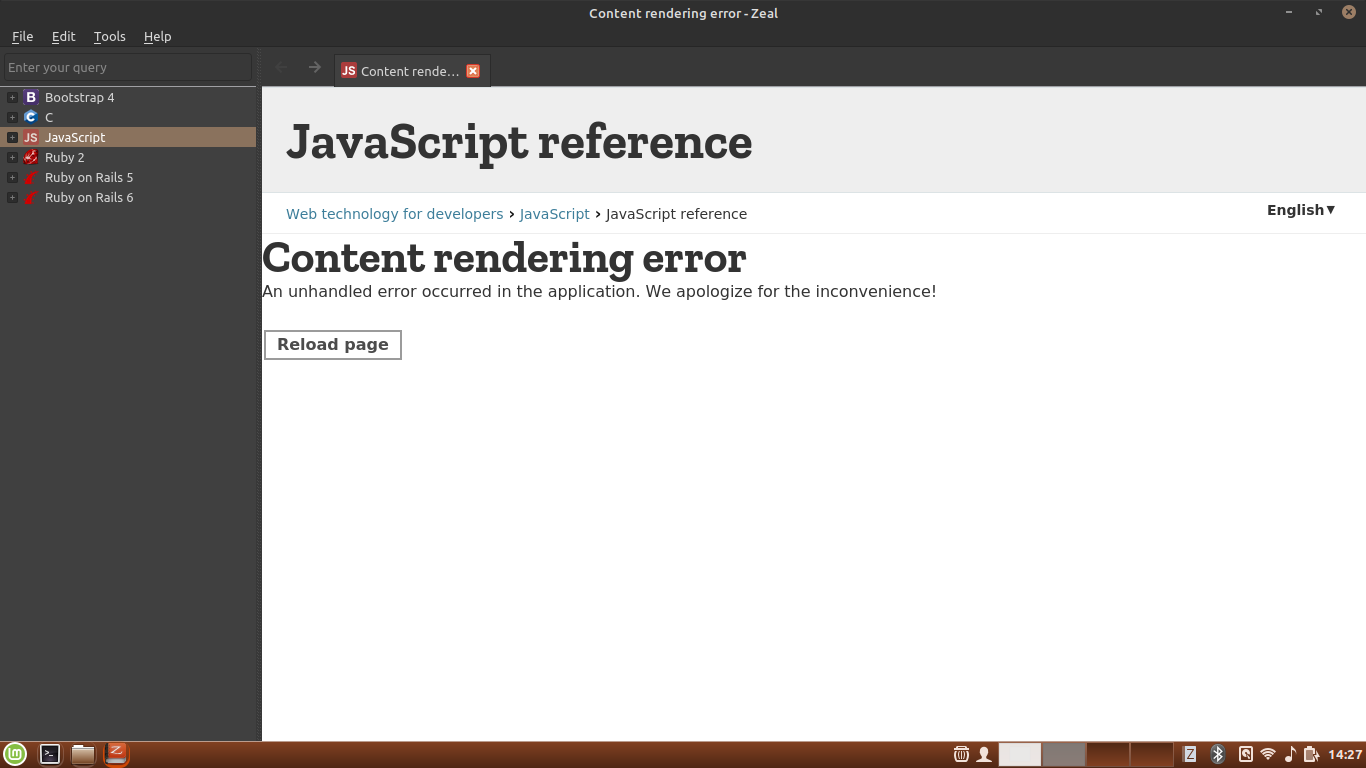
Task: Select the Ruby on Rails 5 row
Action: 128,177
